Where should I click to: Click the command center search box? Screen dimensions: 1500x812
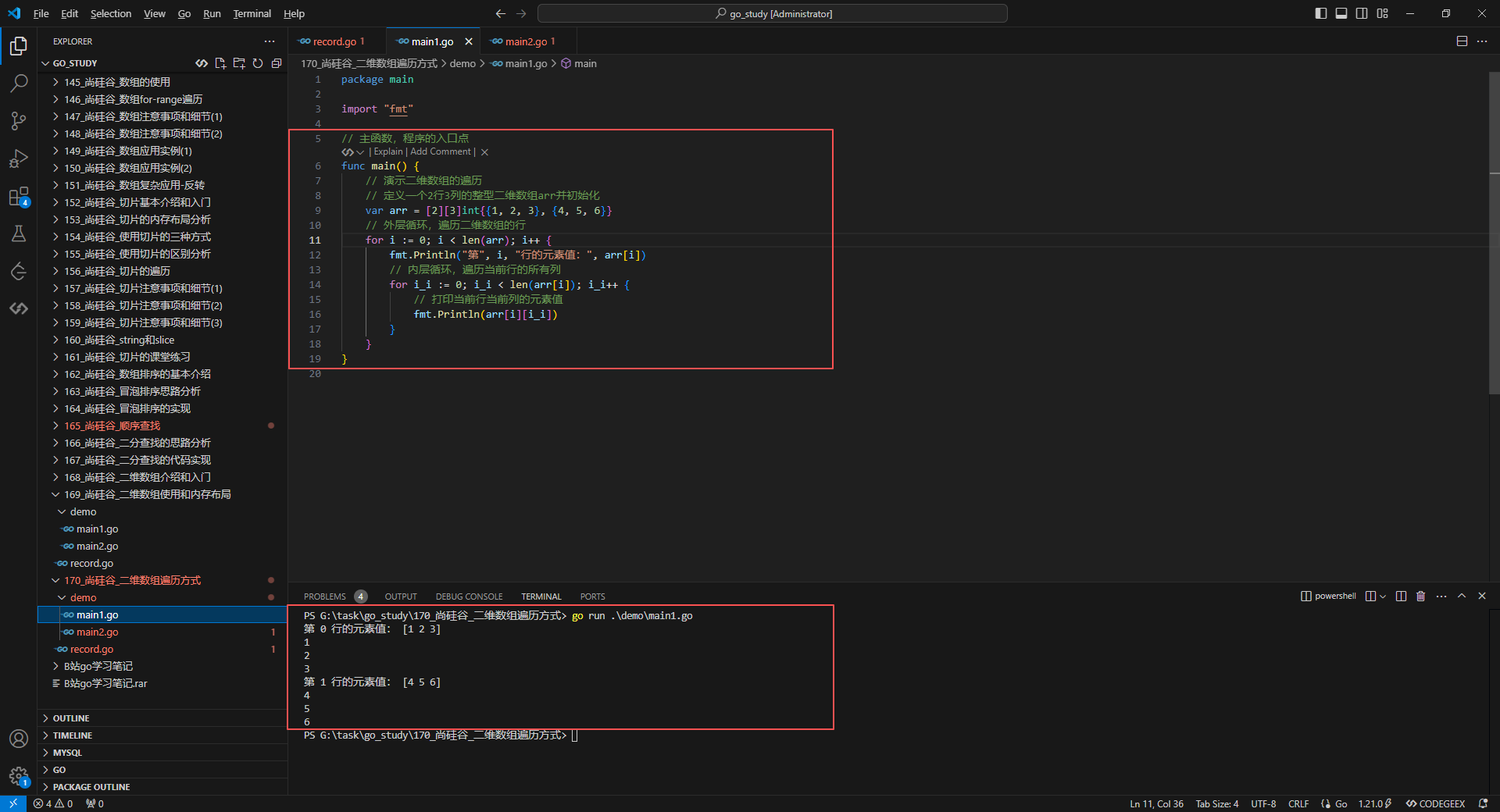(773, 13)
